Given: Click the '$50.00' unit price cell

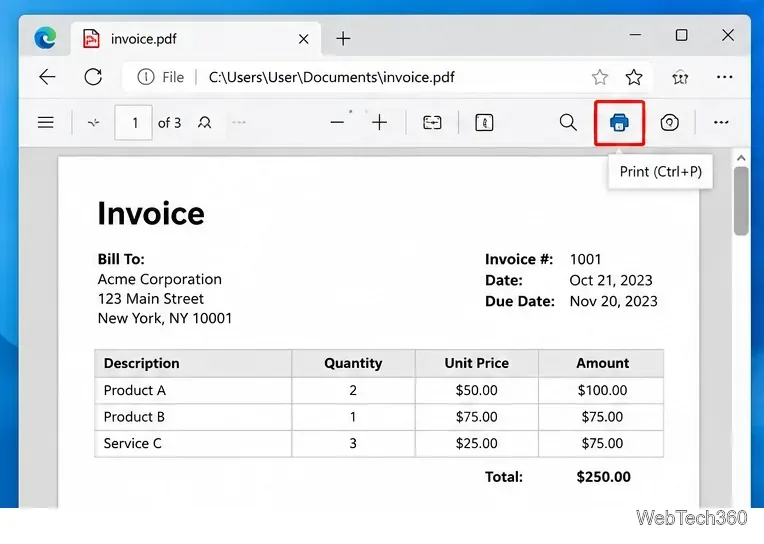Looking at the screenshot, I should click(x=477, y=390).
